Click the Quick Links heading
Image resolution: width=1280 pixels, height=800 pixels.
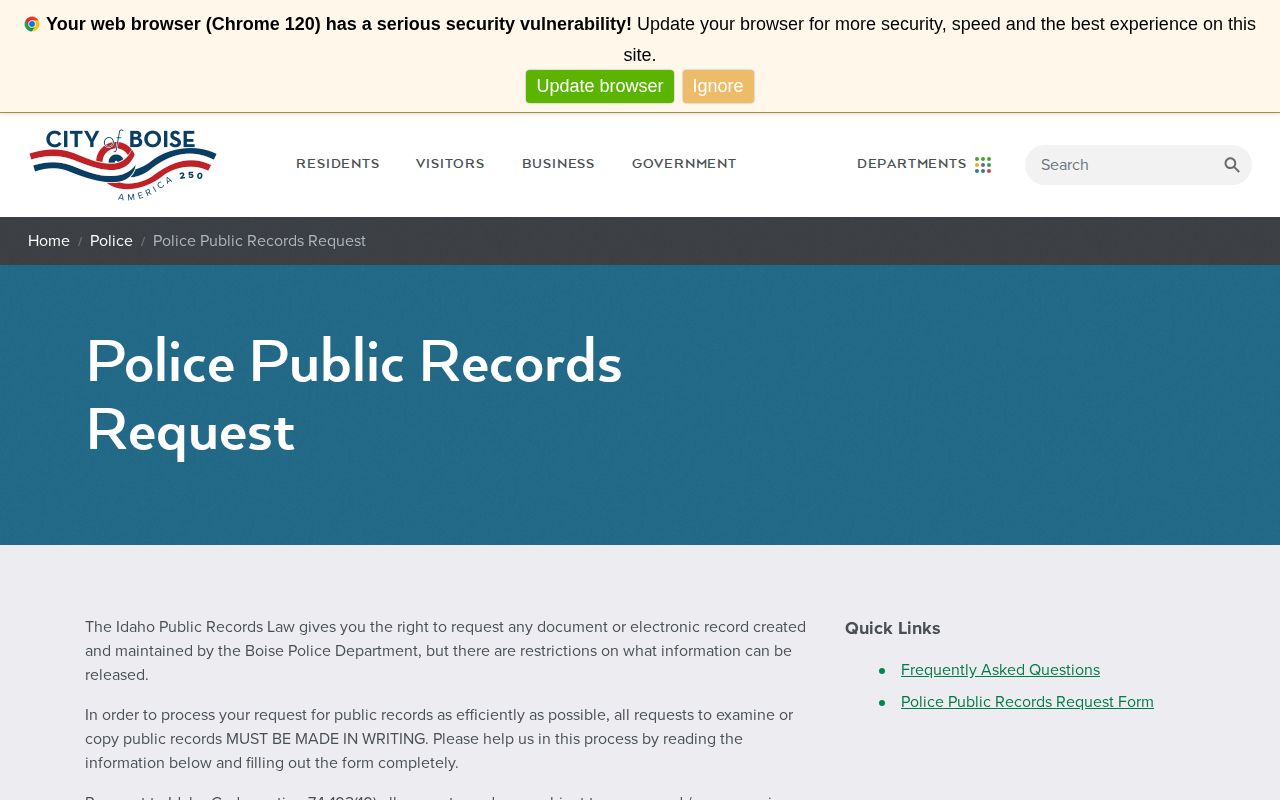(893, 628)
